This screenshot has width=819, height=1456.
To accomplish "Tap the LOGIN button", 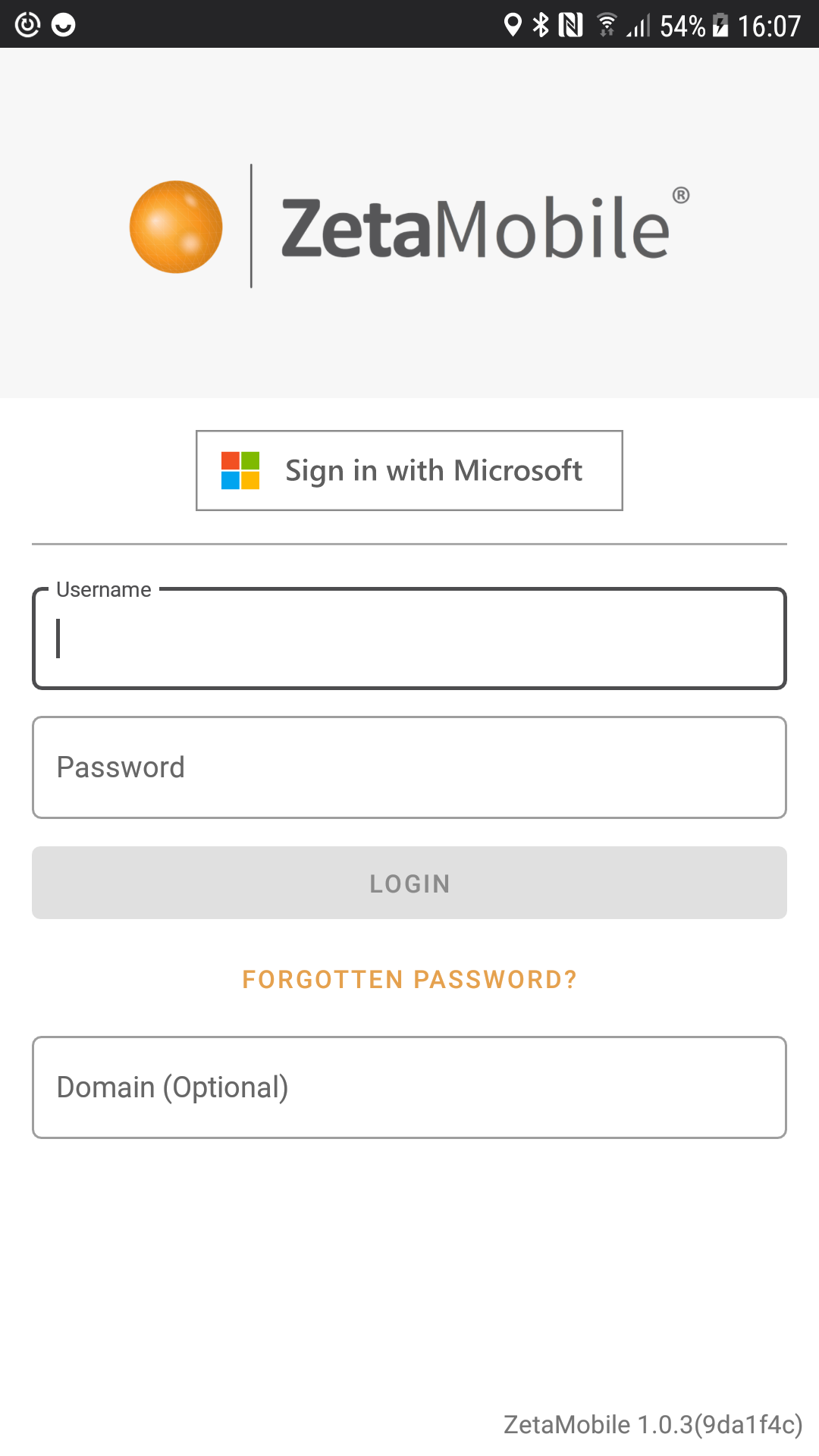I will (409, 883).
